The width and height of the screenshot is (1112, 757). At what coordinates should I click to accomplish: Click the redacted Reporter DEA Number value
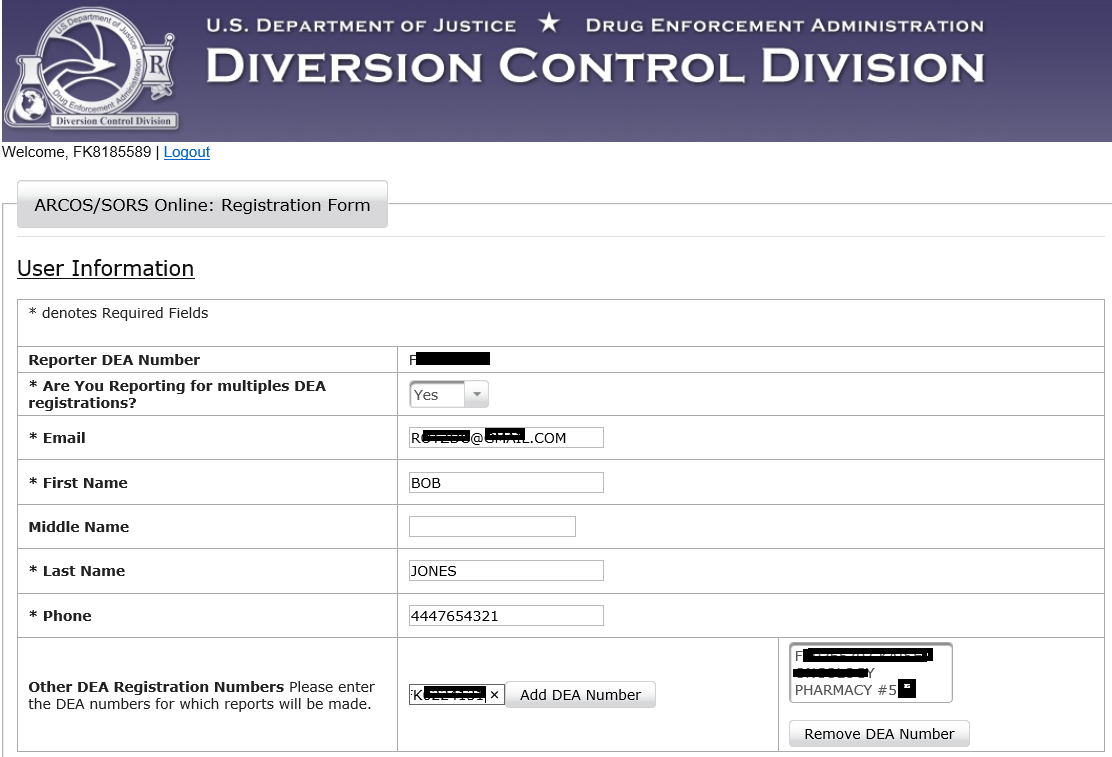pos(450,359)
